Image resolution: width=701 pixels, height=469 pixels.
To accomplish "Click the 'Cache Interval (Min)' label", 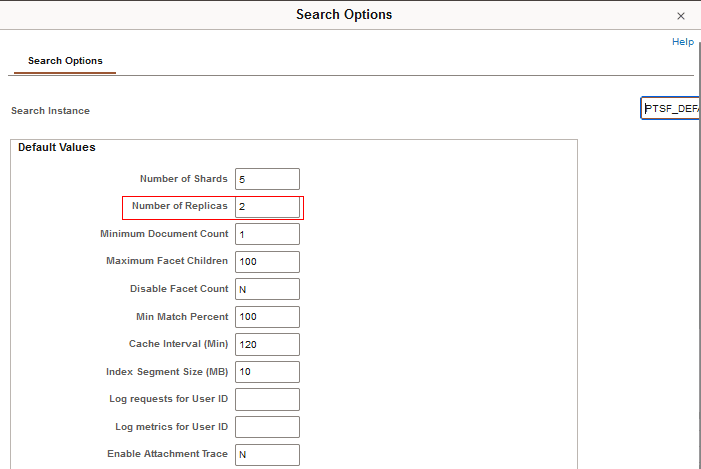I will tap(178, 344).
